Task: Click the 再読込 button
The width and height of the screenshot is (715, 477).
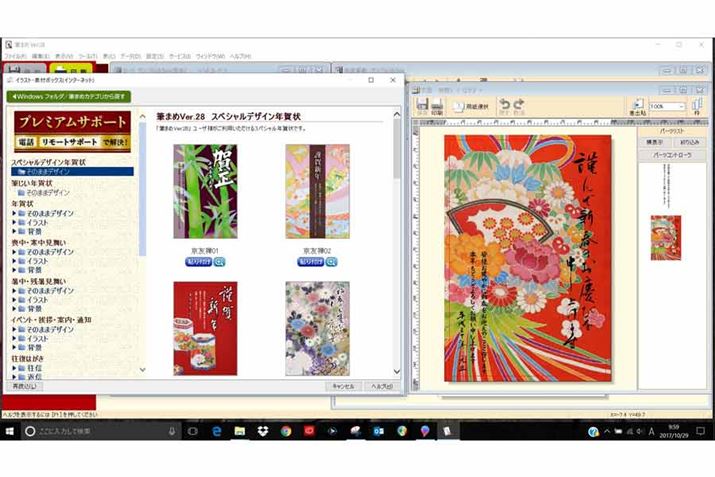Action: 24,386
